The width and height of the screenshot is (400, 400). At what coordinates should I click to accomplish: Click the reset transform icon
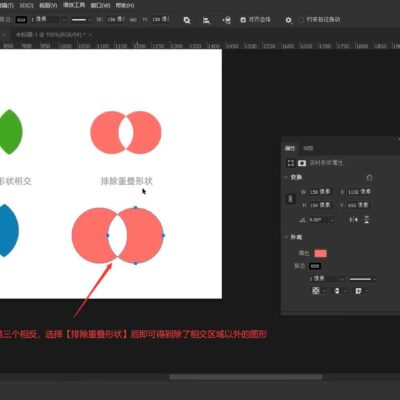(369, 178)
